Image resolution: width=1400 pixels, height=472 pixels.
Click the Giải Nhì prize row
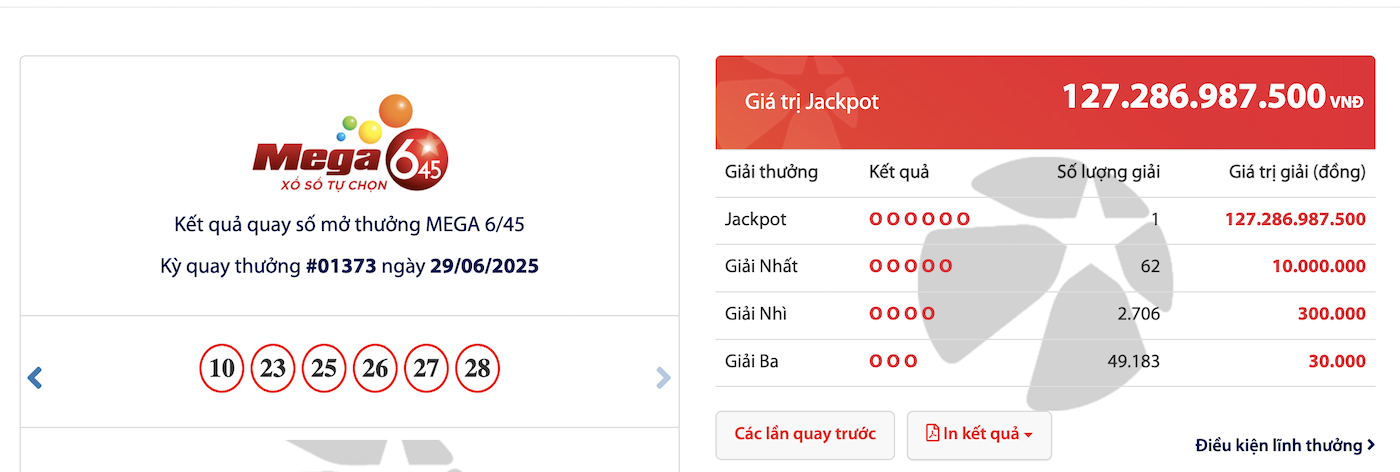tap(1045, 314)
